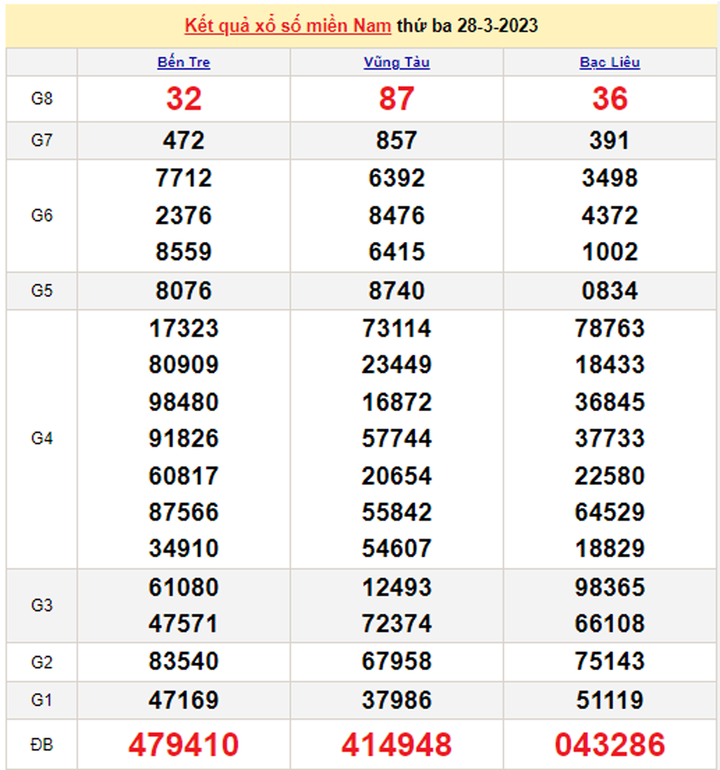Click the G7 result 857
Screen dimensions: 720x770
click(x=397, y=141)
